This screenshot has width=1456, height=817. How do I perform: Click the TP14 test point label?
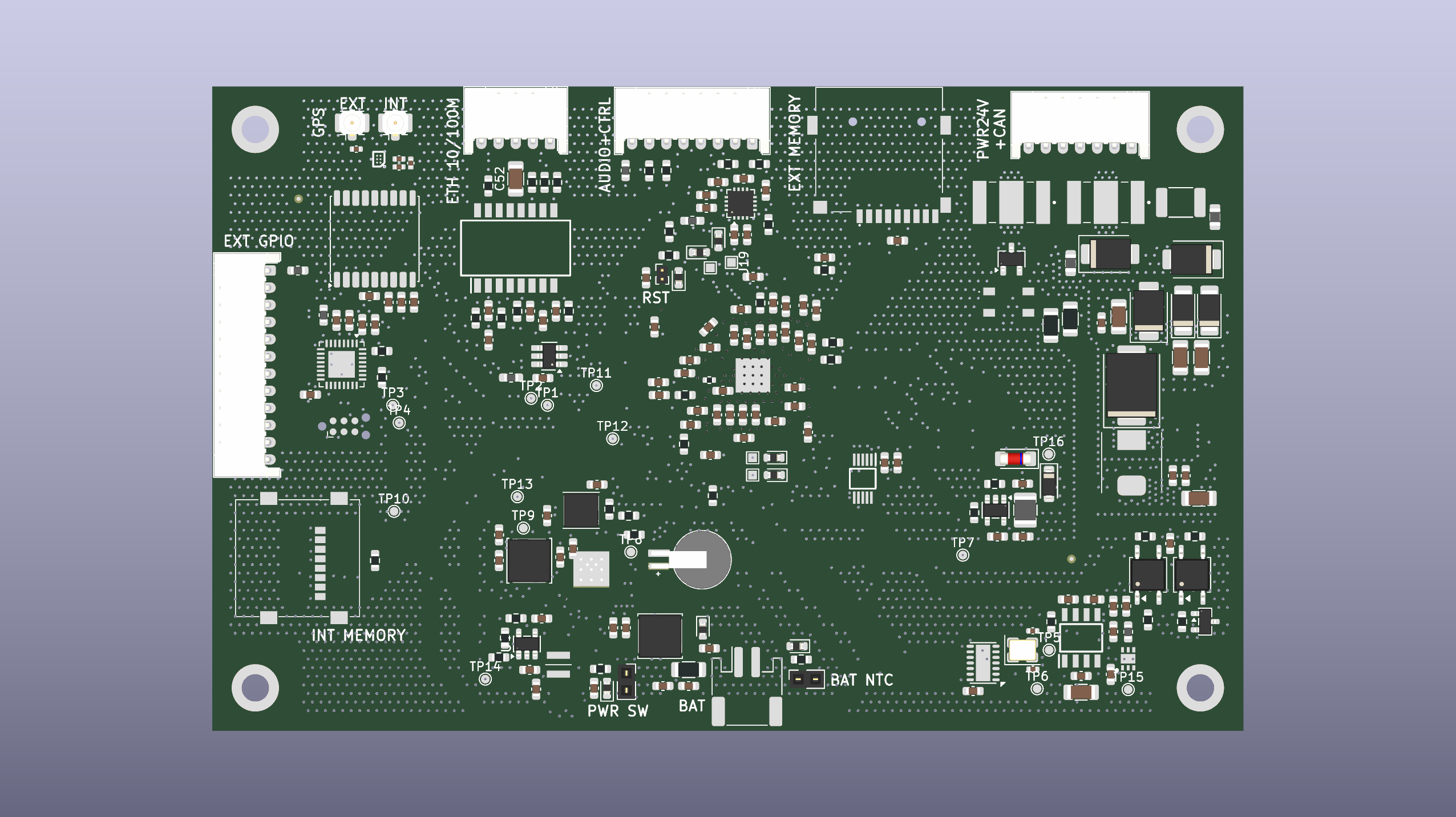(485, 666)
